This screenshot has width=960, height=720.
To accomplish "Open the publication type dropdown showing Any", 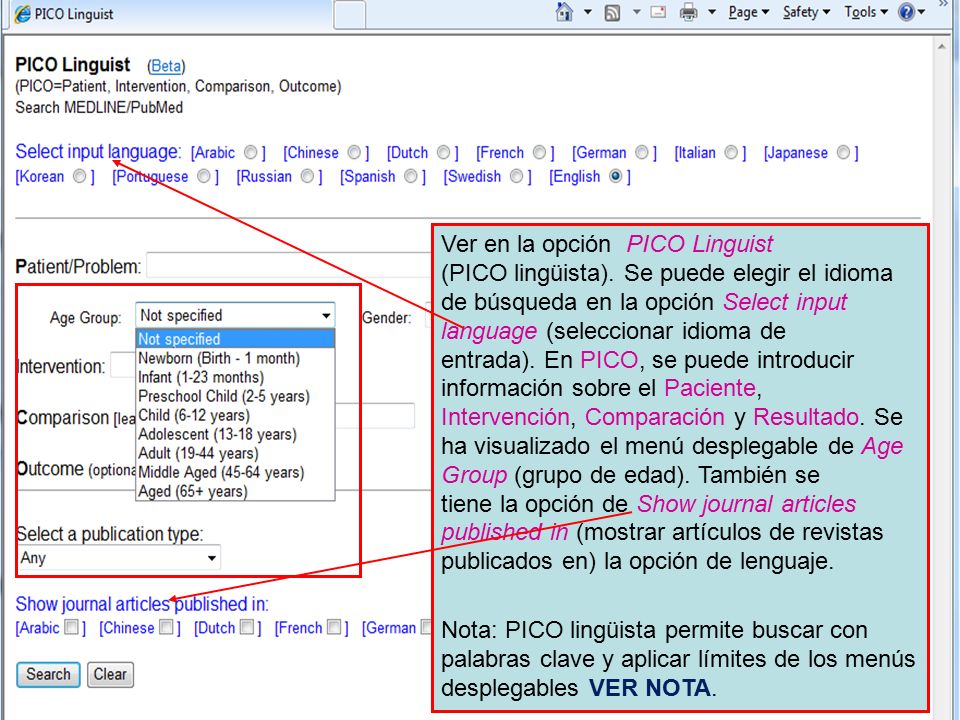I will pyautogui.click(x=119, y=558).
